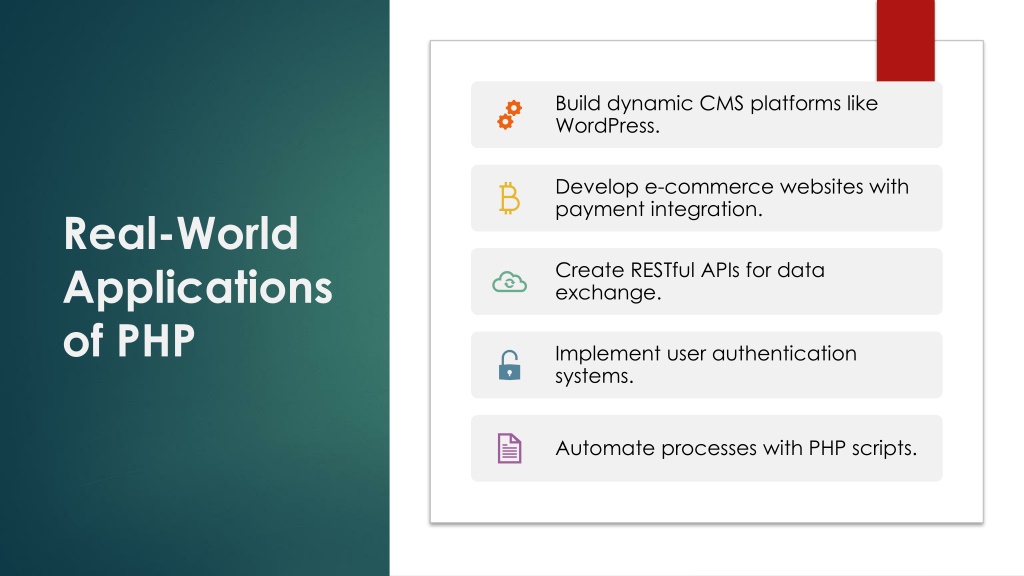Select the "Create RESTful APIs for data exchange." text

pos(690,281)
